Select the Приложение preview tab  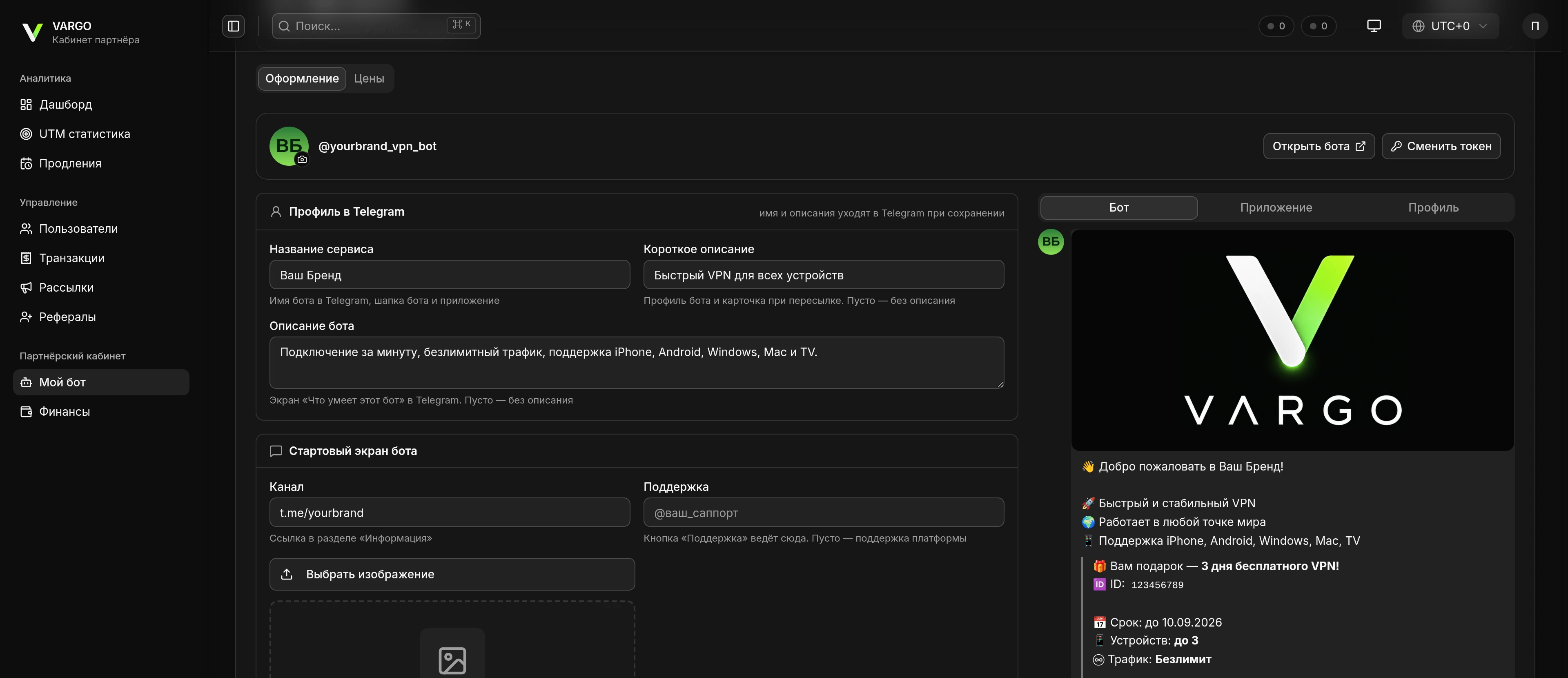tap(1276, 207)
